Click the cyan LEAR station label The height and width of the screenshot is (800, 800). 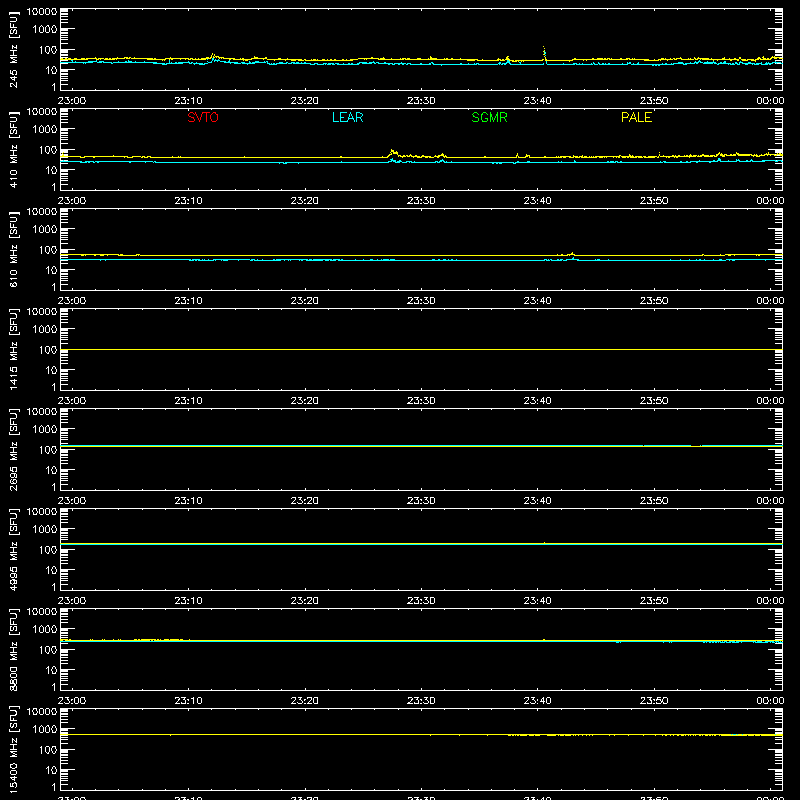(x=347, y=117)
